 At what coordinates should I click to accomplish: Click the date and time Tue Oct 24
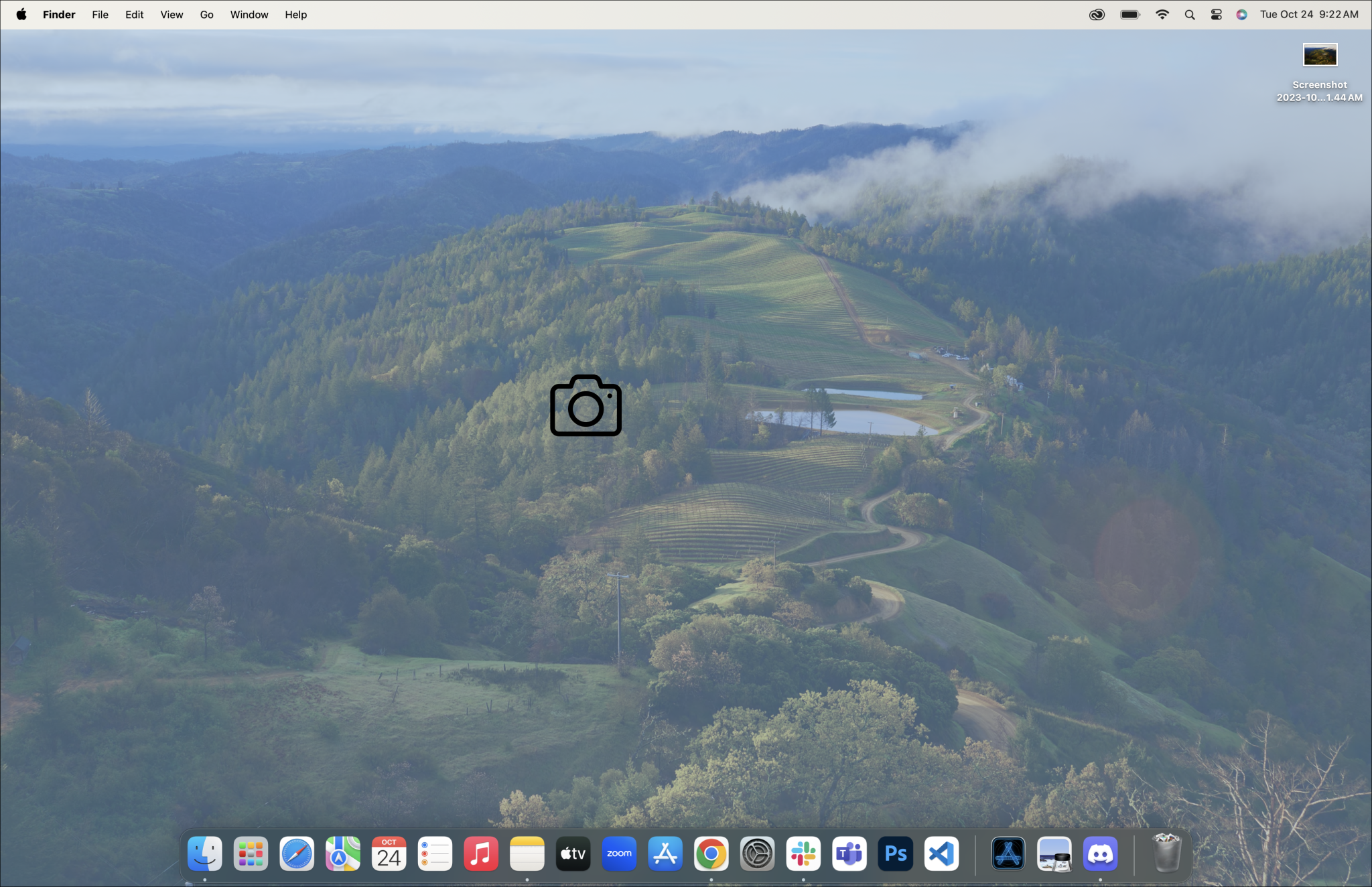coord(1309,14)
